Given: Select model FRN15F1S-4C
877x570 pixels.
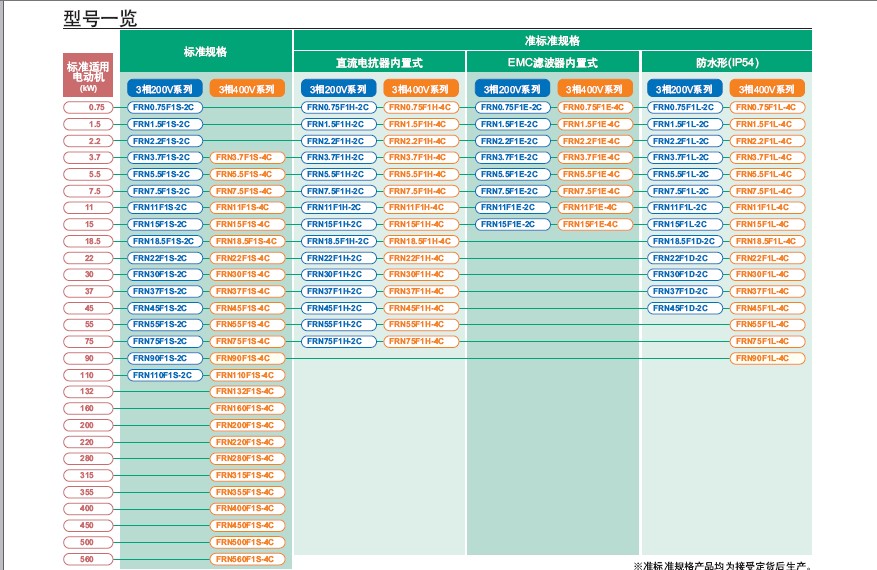Looking at the screenshot, I should [247, 224].
